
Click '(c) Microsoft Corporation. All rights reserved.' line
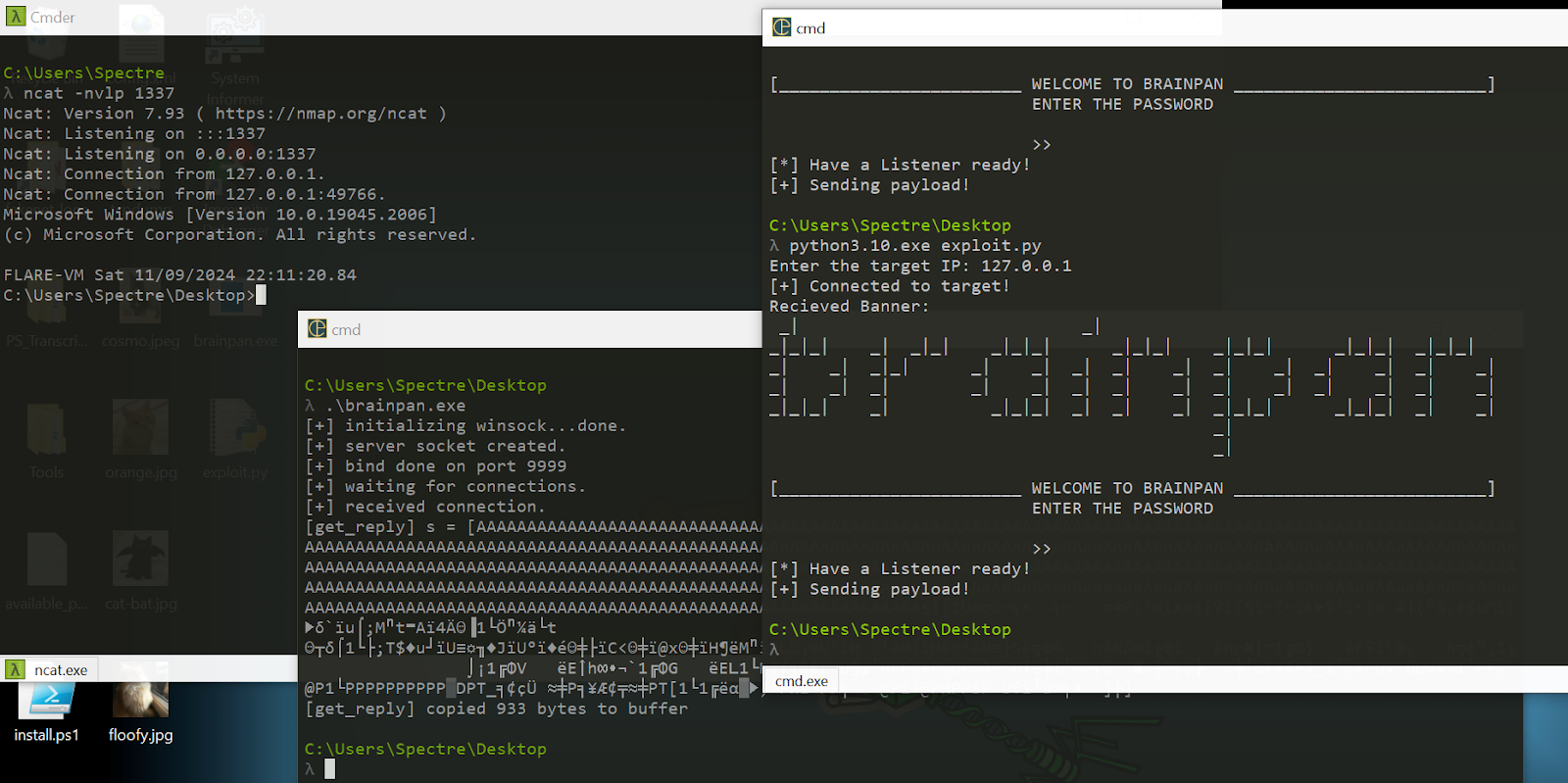point(240,235)
